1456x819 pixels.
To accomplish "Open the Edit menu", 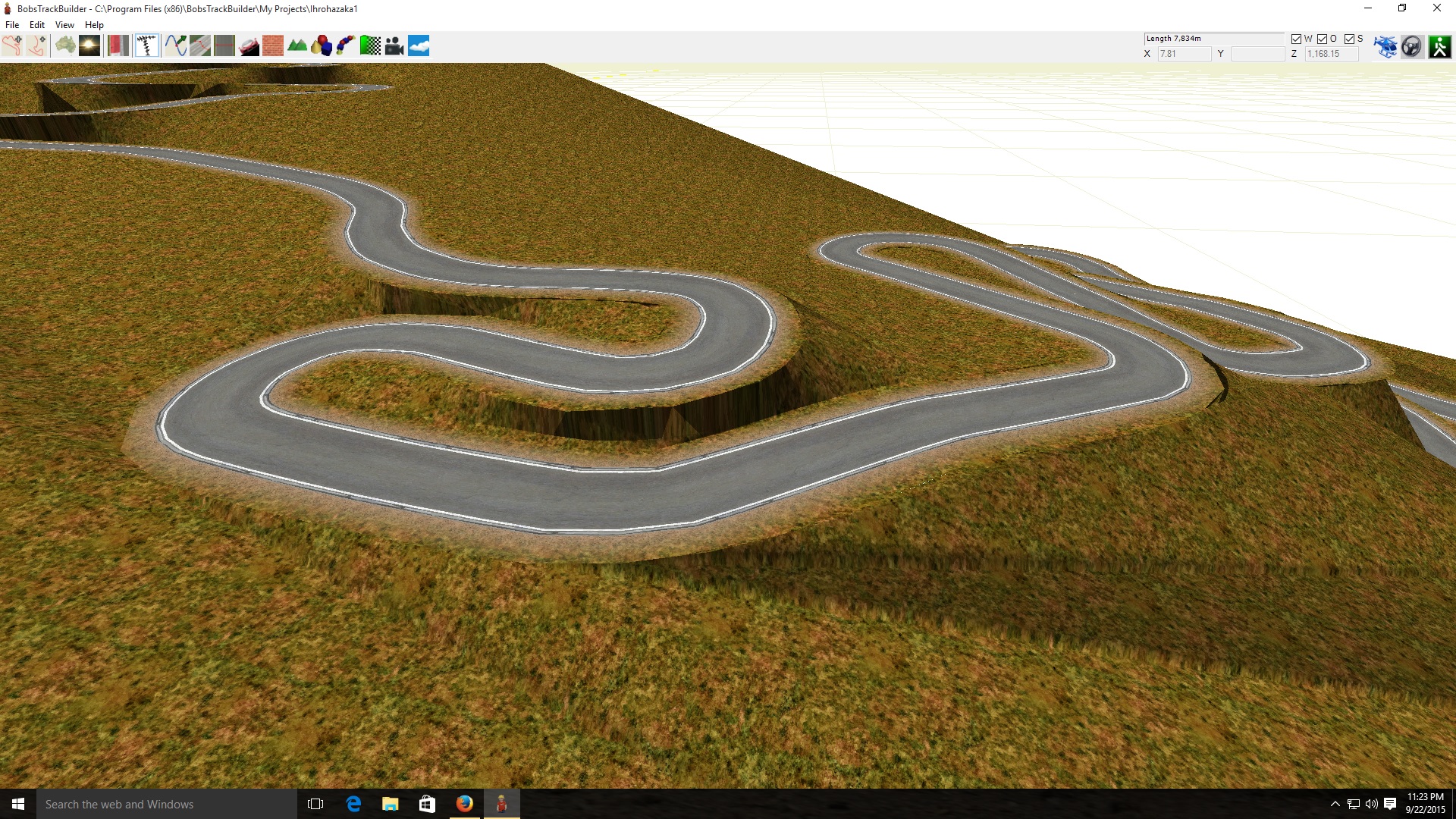I will [36, 25].
